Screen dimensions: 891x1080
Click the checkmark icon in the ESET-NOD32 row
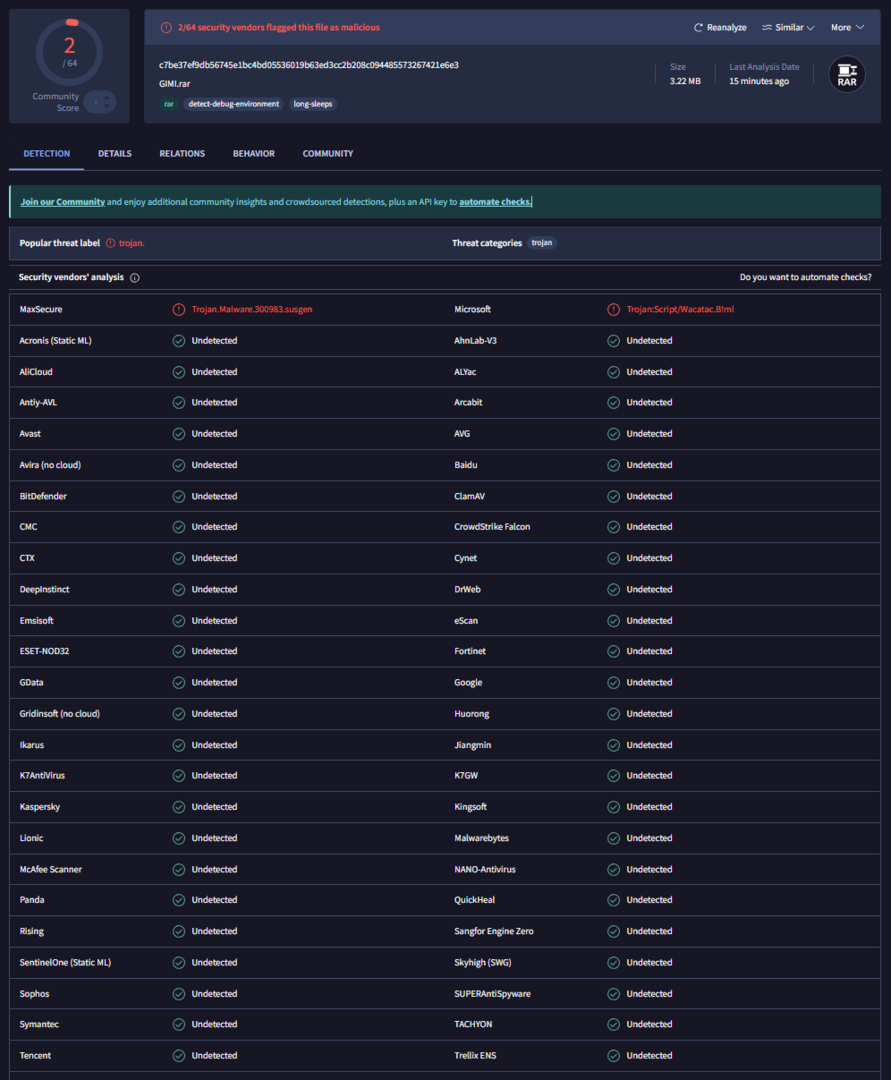point(178,651)
